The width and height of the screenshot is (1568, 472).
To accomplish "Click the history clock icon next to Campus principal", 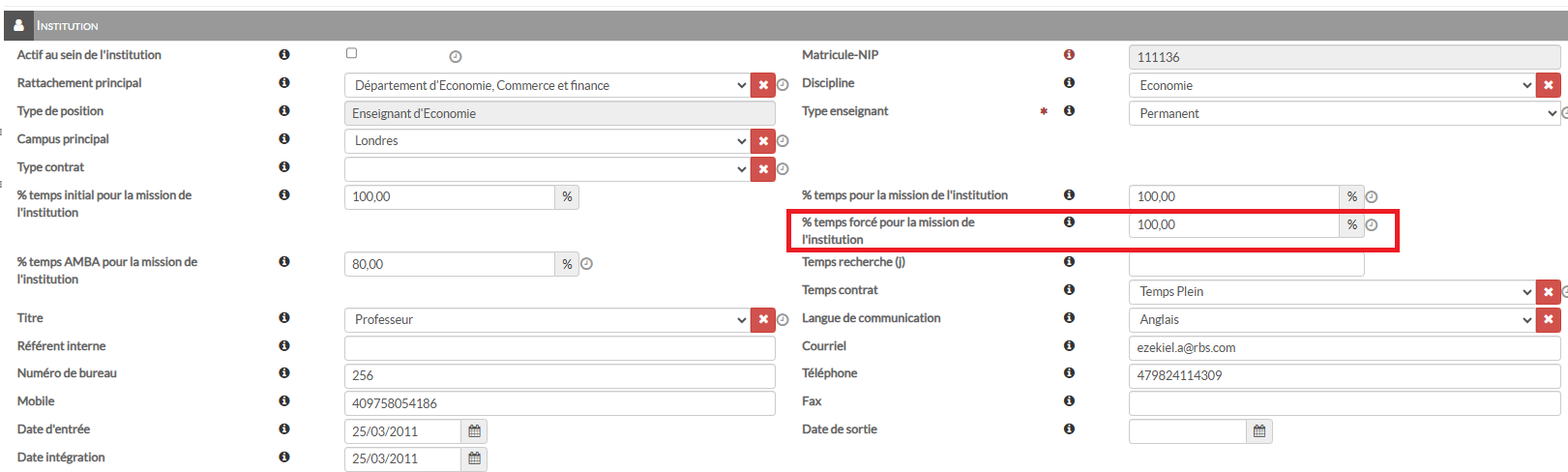I will [784, 141].
